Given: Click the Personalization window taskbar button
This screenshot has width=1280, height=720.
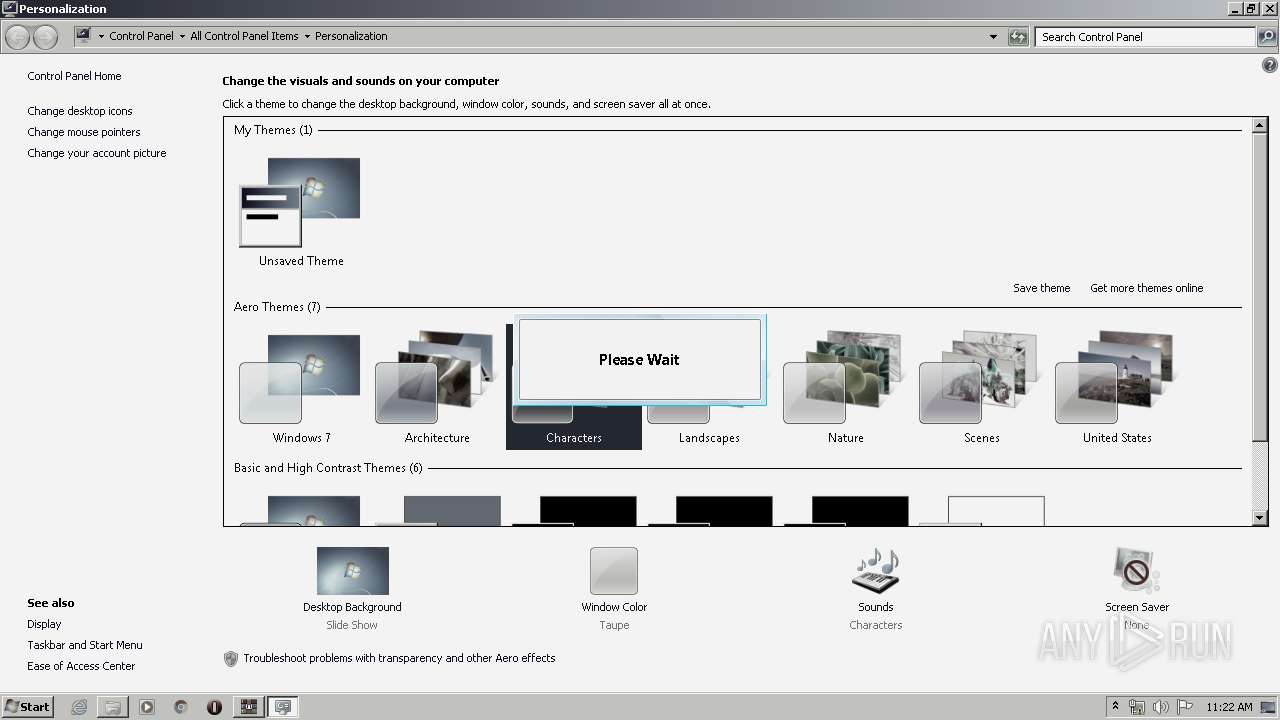Looking at the screenshot, I should coord(283,707).
